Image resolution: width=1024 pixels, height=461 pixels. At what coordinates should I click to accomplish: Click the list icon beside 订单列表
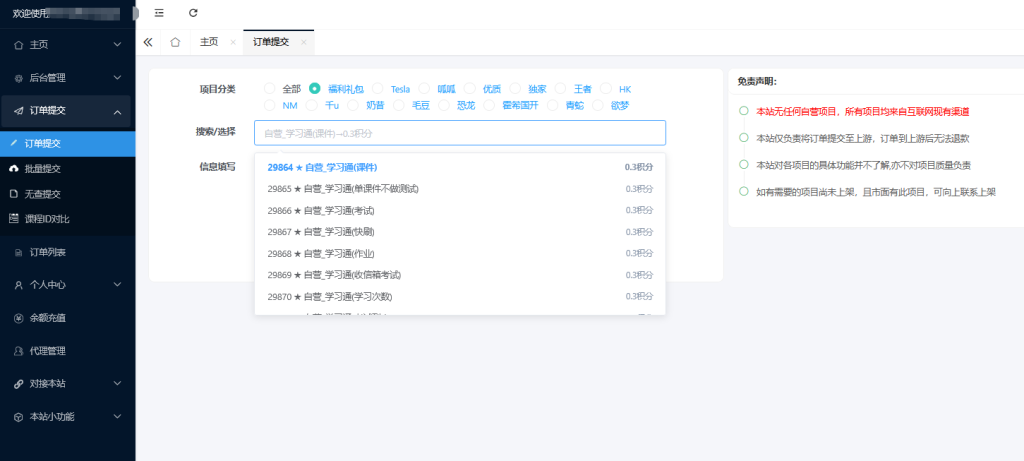(x=18, y=253)
